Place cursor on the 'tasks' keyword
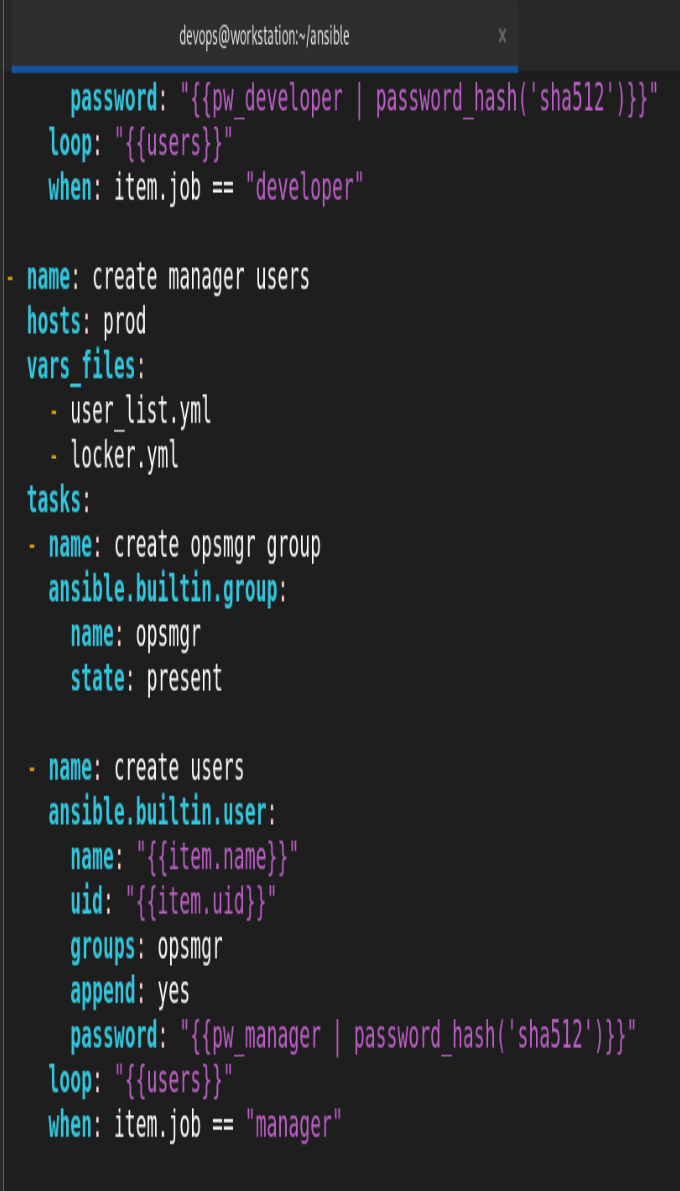The width and height of the screenshot is (680, 1191). (54, 501)
